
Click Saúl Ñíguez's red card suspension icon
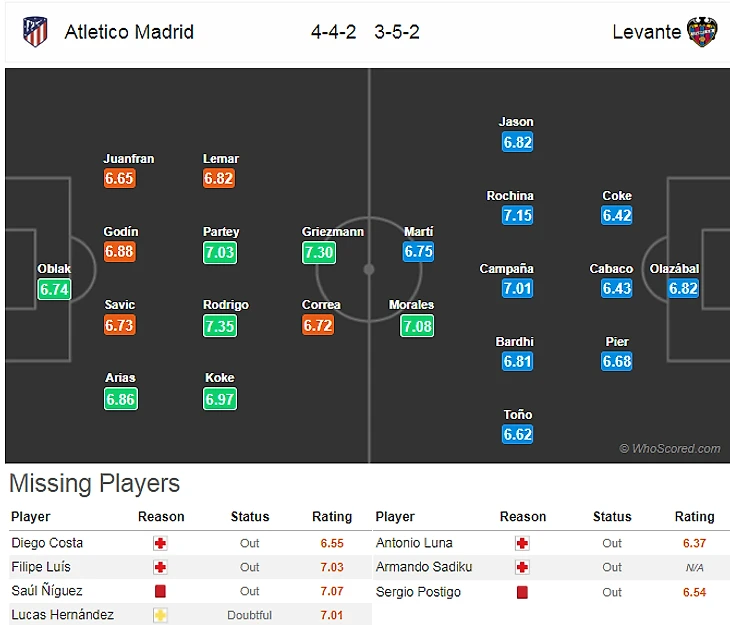tap(160, 591)
